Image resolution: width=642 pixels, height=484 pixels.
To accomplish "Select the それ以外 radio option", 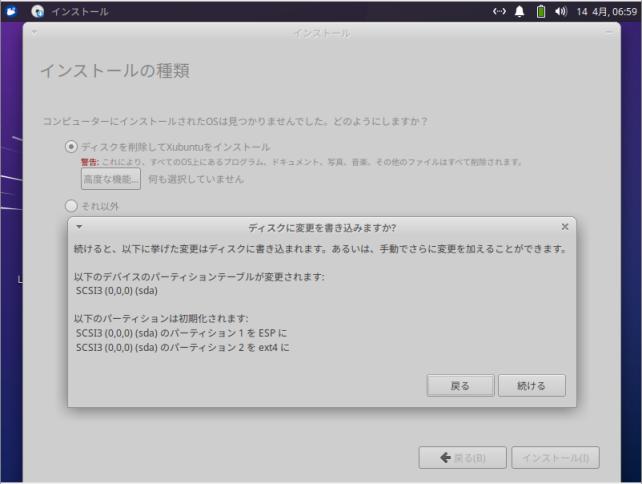I will coord(71,206).
